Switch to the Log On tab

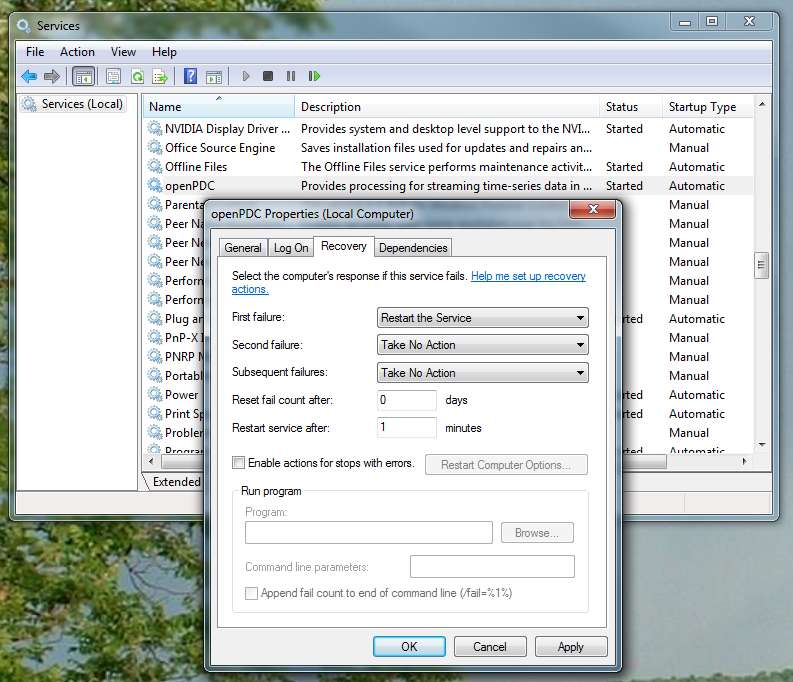point(291,248)
